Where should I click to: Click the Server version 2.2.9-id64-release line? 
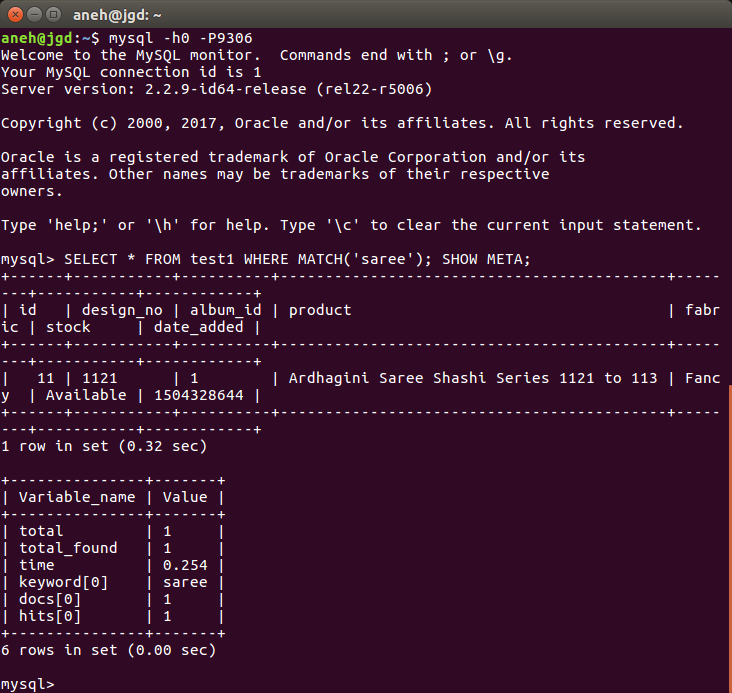tap(217, 89)
